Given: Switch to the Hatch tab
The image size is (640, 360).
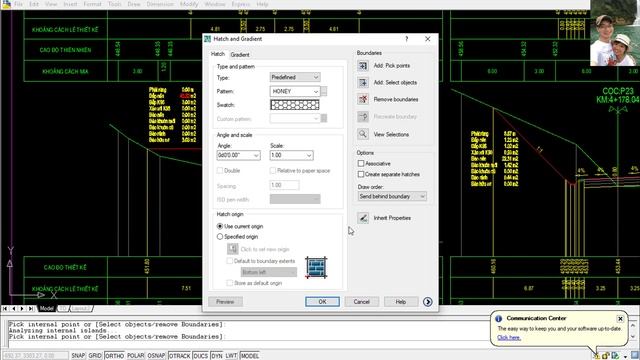Looking at the screenshot, I should coord(218,54).
